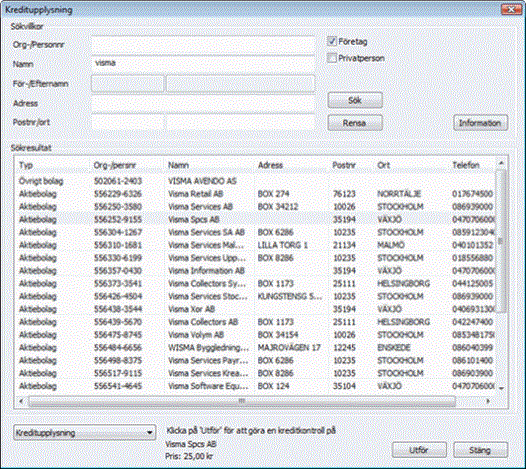This screenshot has height=469, width=526.
Task: Close dialog using Stäng button
Action: coord(480,450)
